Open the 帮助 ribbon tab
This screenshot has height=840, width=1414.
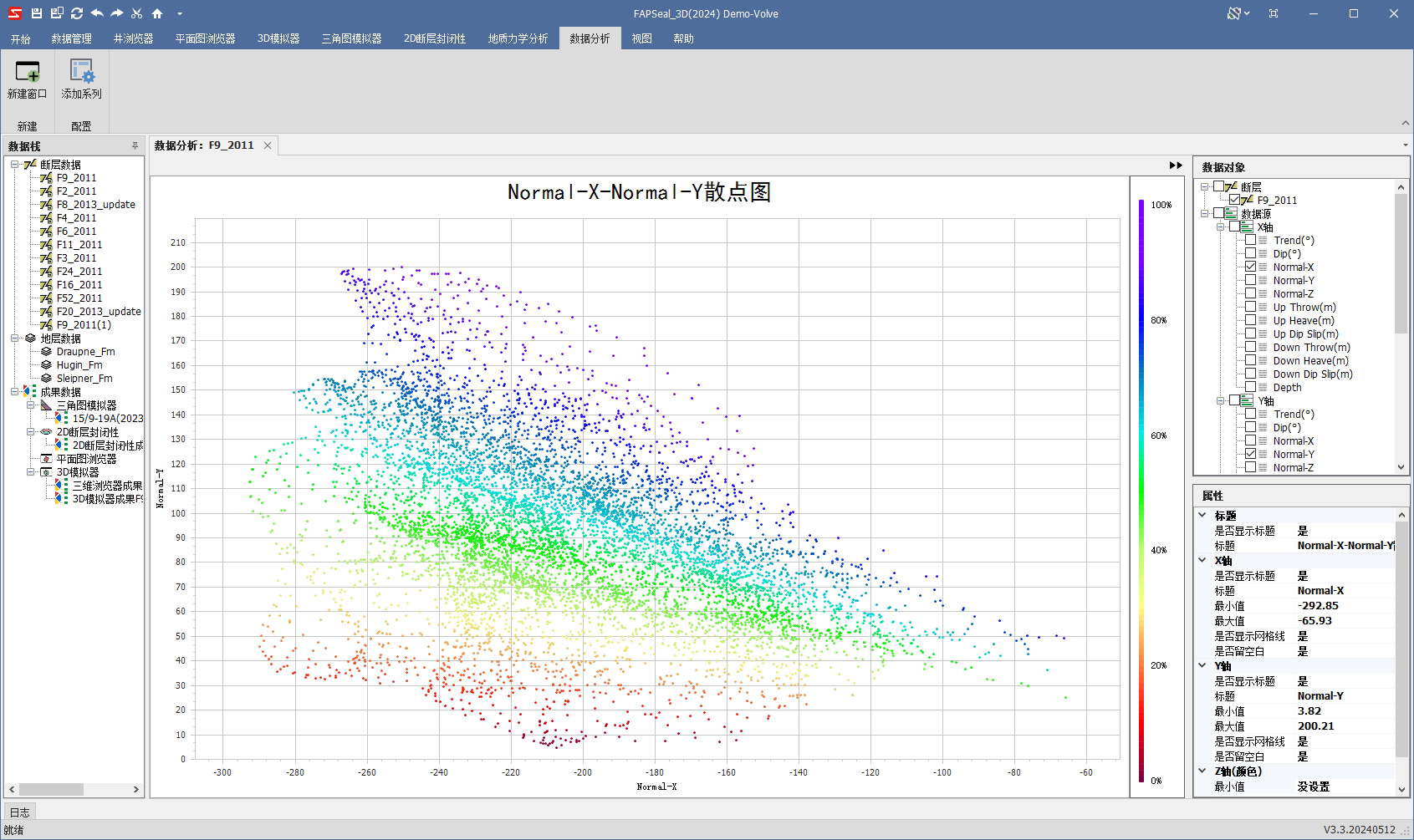(x=684, y=38)
